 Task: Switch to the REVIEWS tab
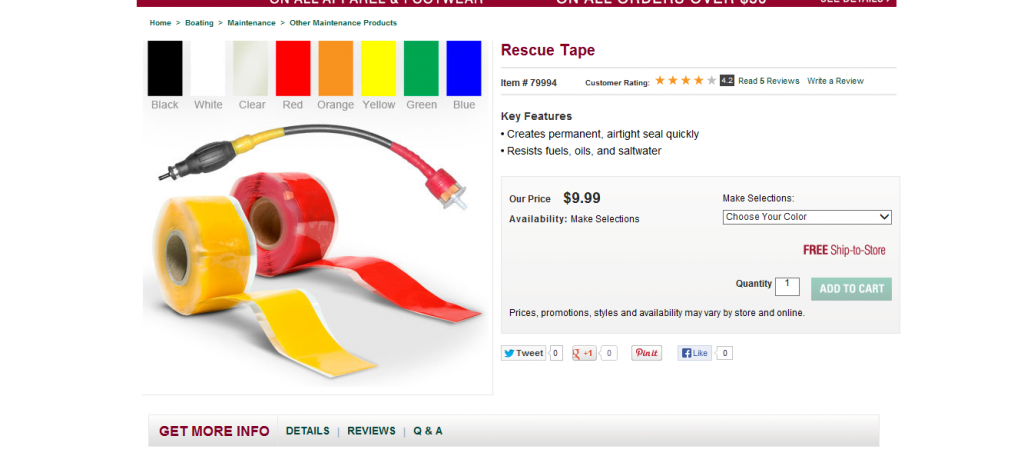pos(371,431)
